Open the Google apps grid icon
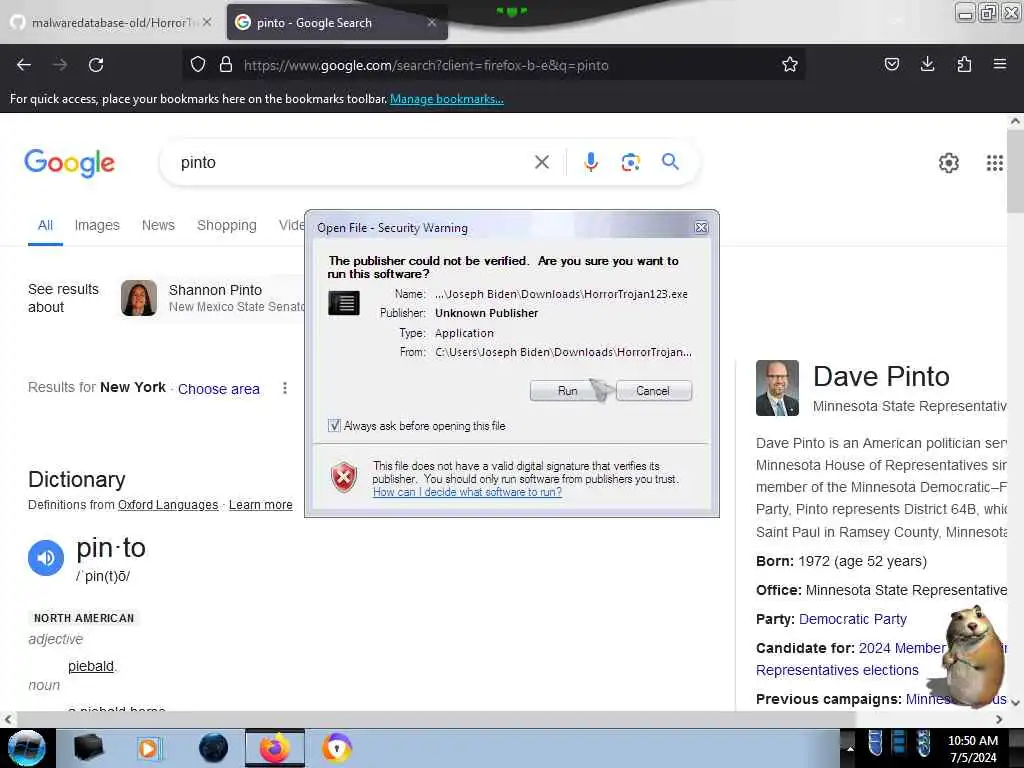This screenshot has width=1024, height=768. pyautogui.click(x=994, y=163)
